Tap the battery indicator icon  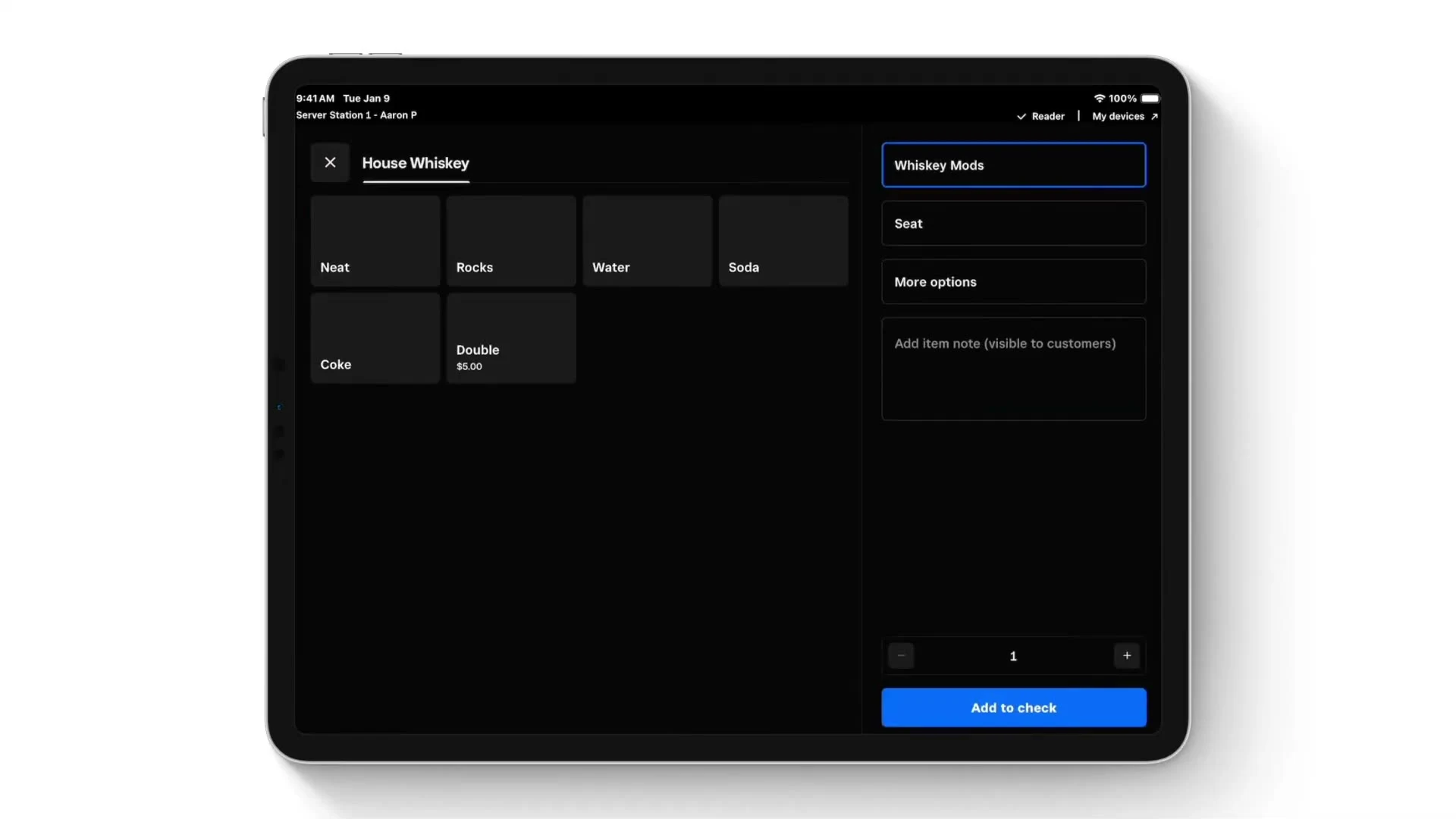pyautogui.click(x=1150, y=99)
